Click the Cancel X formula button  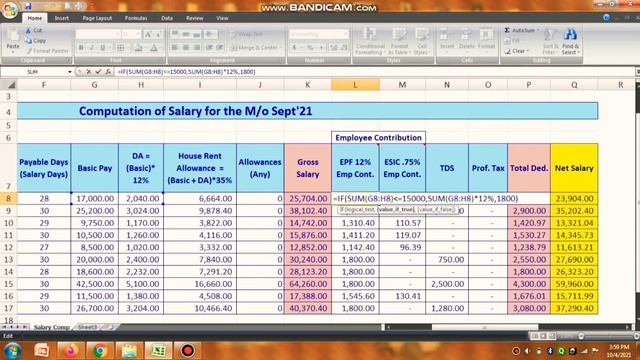tap(89, 72)
